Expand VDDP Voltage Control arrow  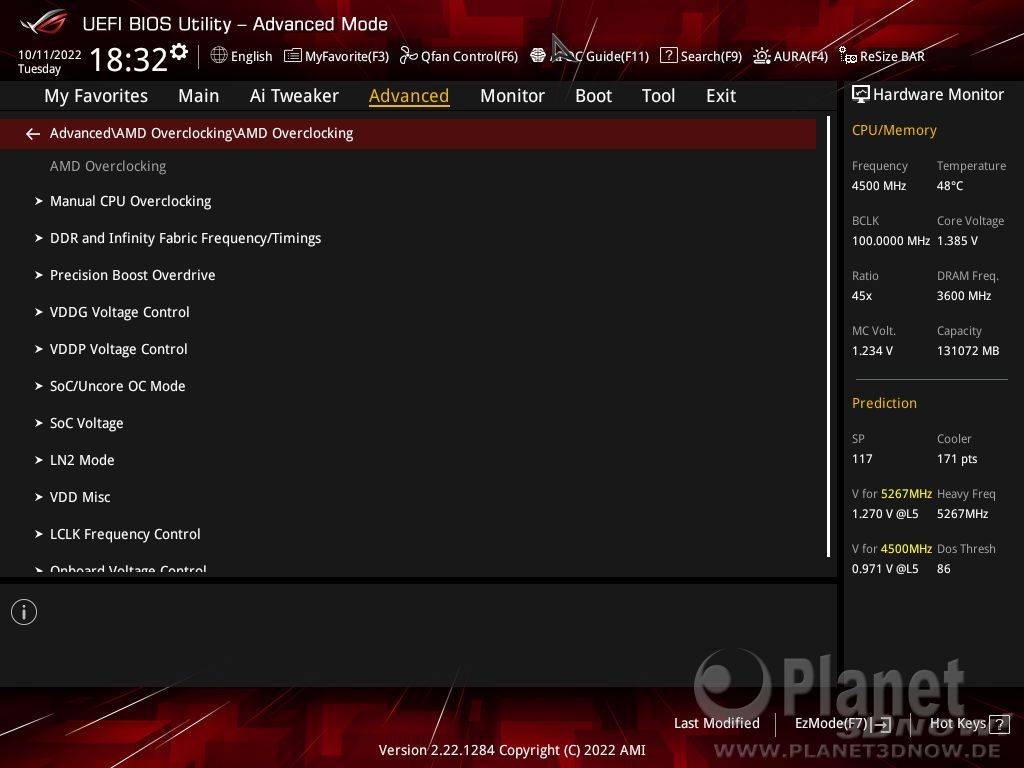[x=39, y=349]
